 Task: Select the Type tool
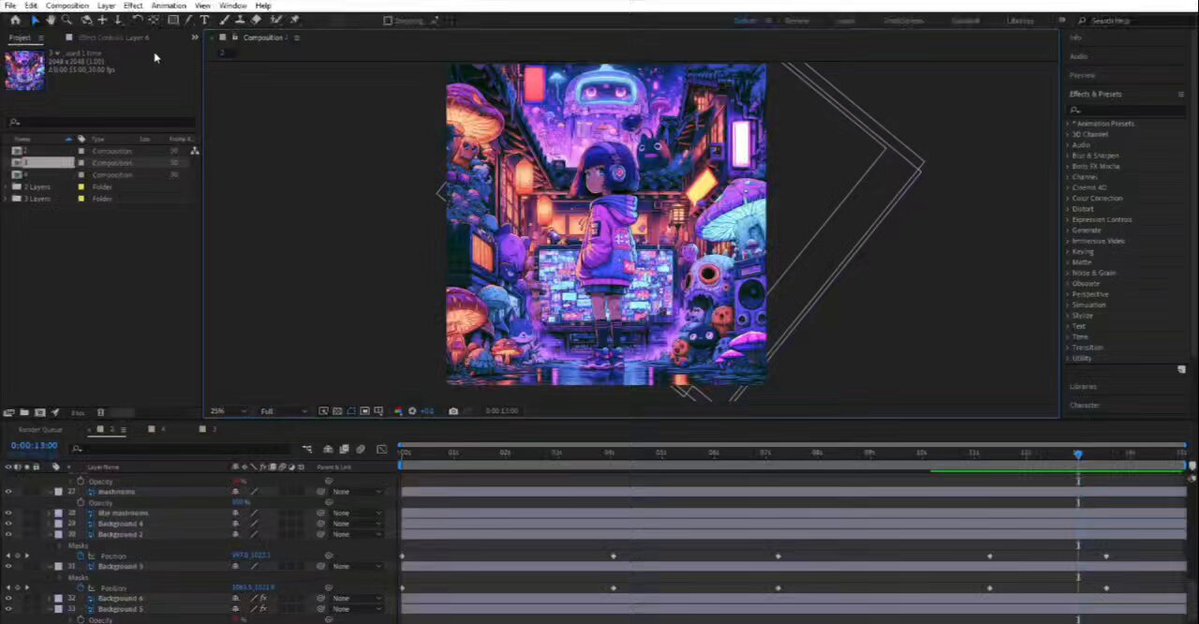tap(205, 20)
